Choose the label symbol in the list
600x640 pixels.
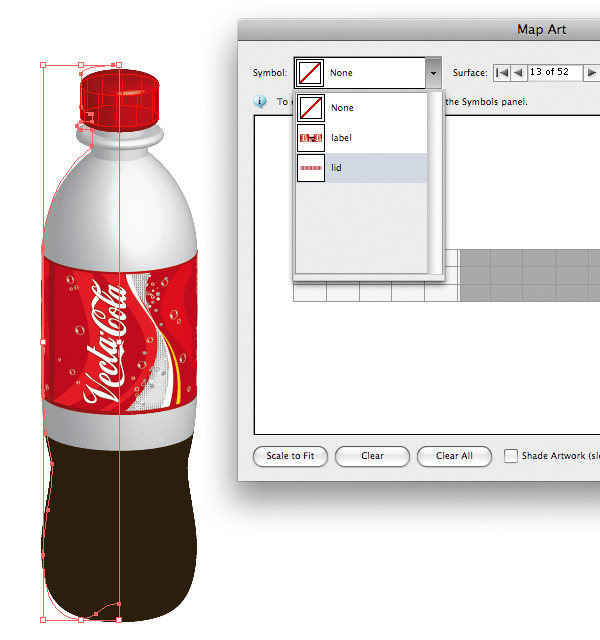362,138
